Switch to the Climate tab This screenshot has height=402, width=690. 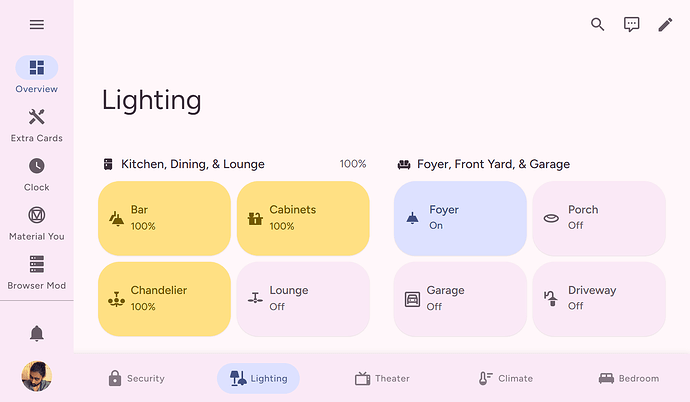(x=505, y=378)
